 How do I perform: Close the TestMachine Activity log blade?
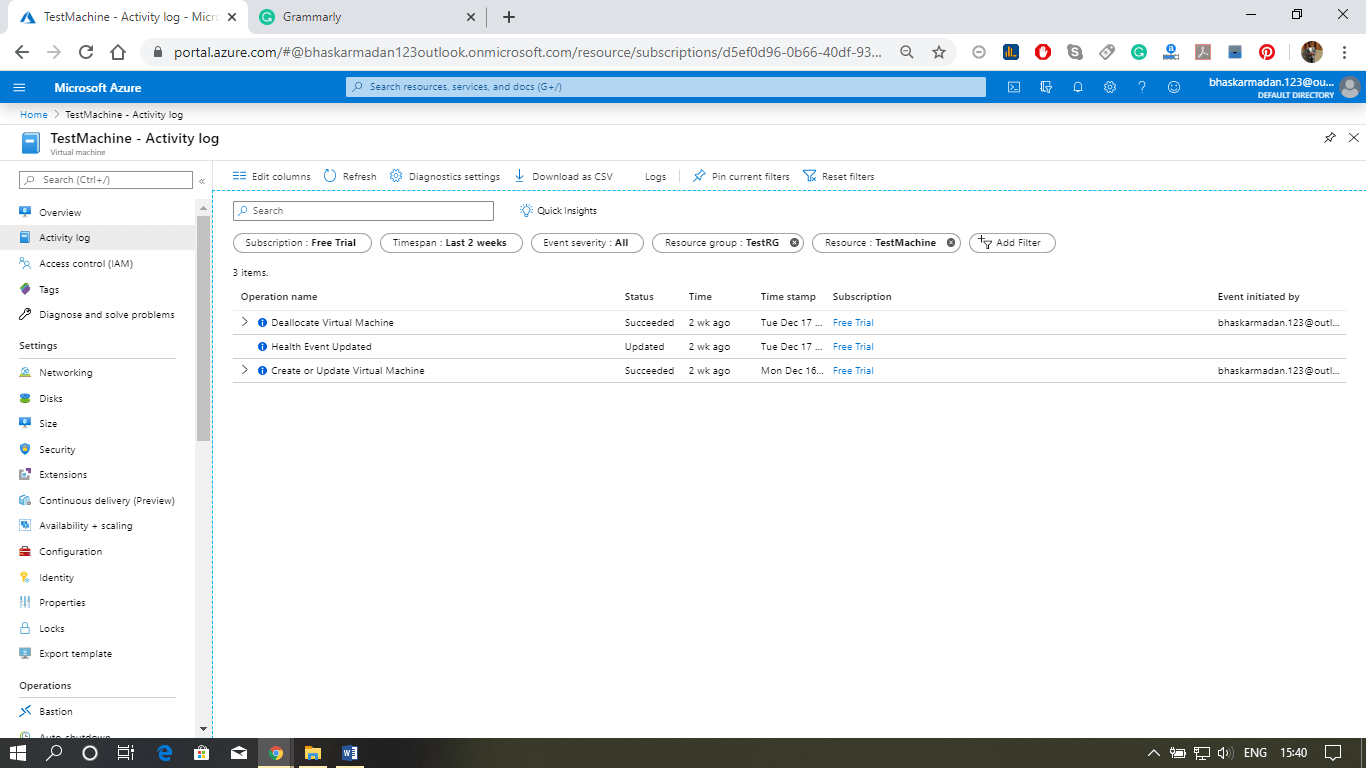point(1354,138)
